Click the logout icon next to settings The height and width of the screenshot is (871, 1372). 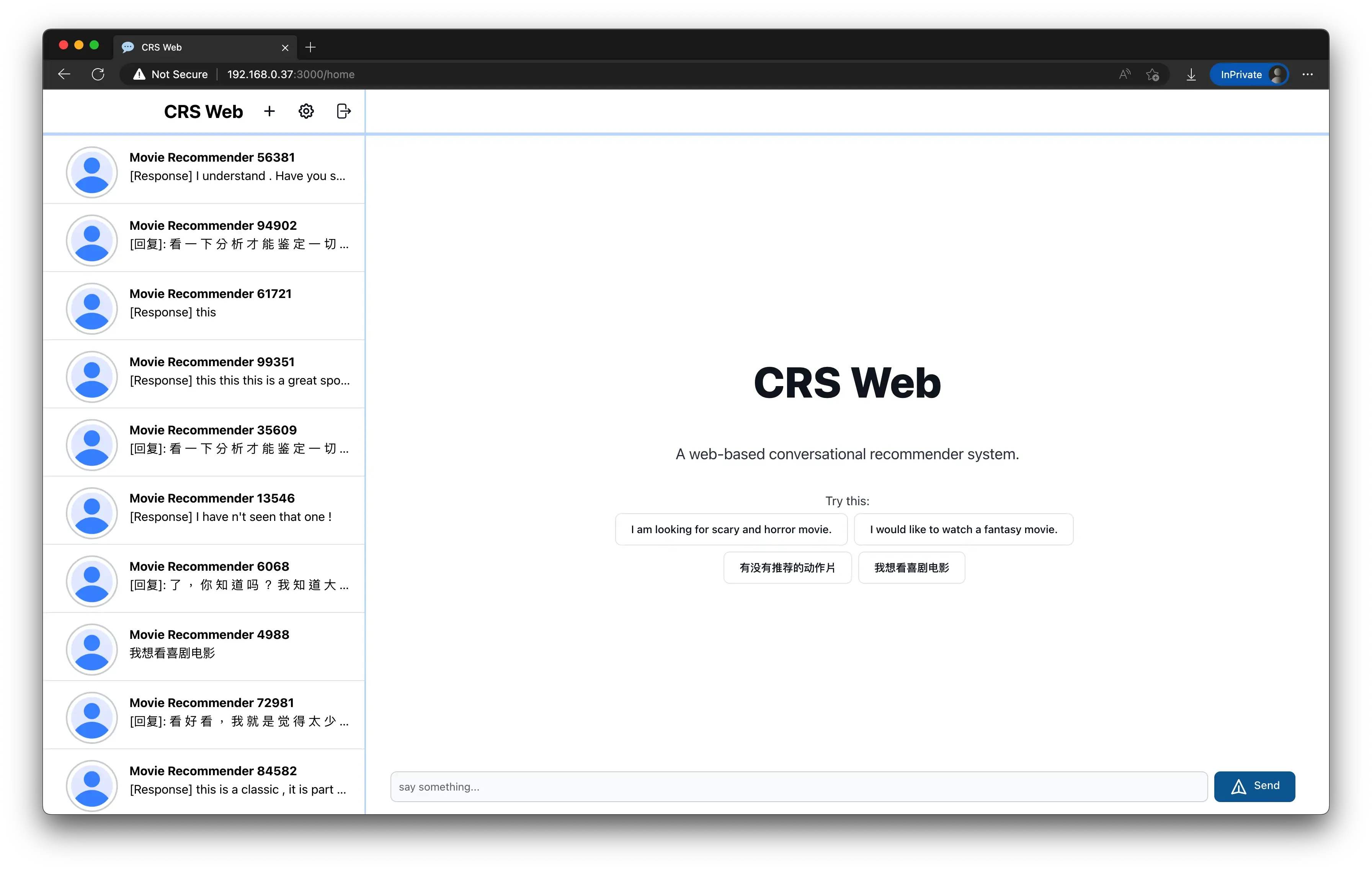click(x=343, y=111)
